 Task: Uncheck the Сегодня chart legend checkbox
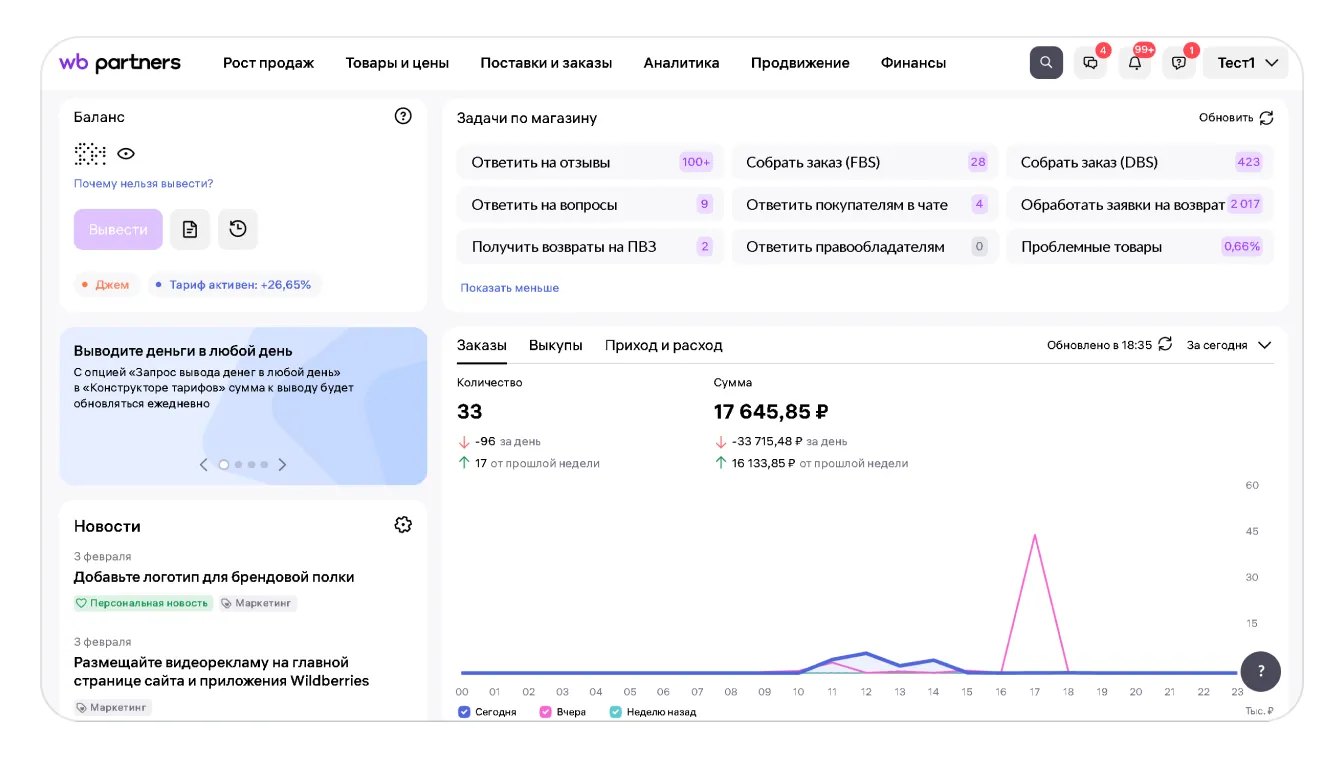(x=464, y=712)
